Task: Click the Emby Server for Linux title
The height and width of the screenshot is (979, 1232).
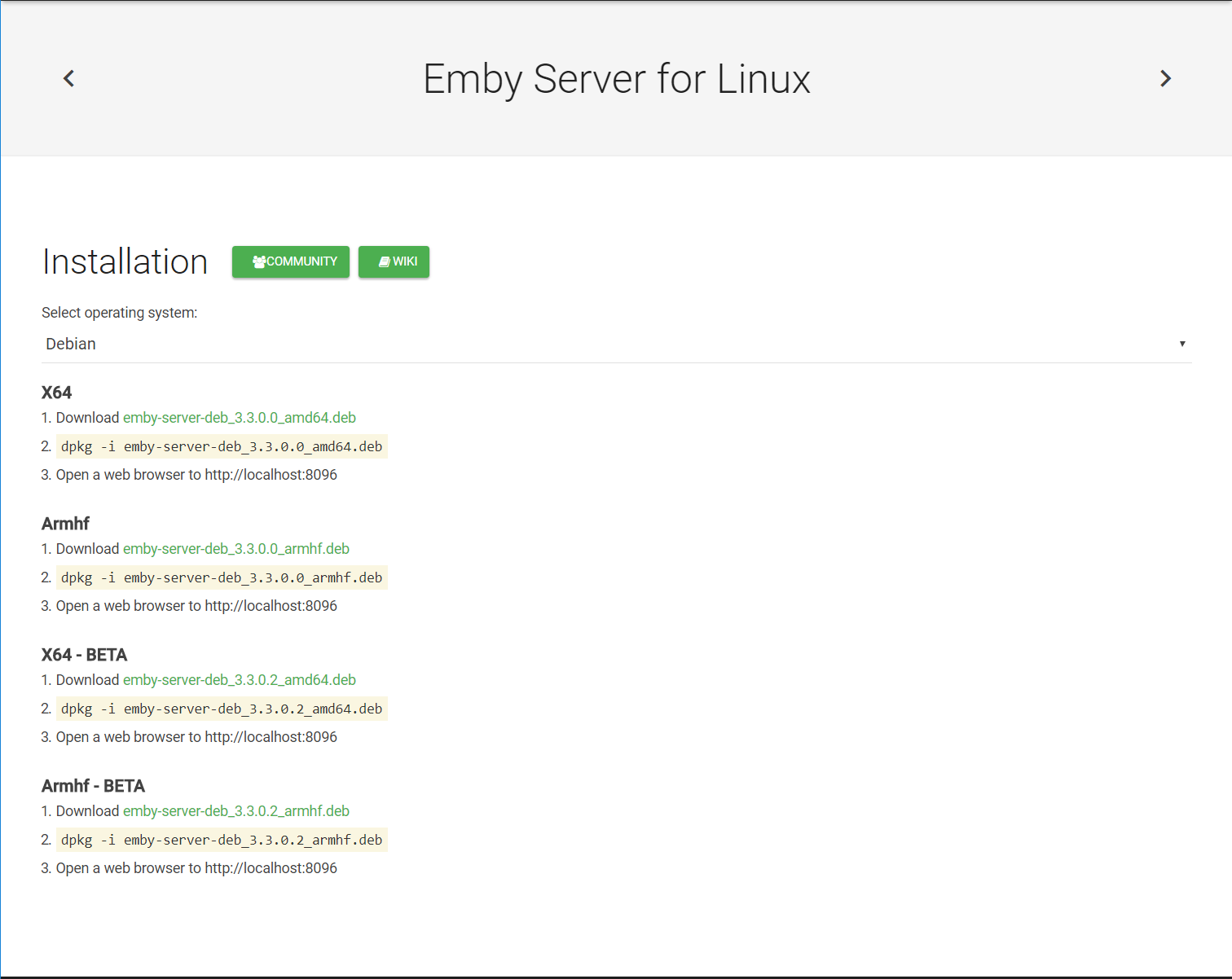Action: [617, 80]
